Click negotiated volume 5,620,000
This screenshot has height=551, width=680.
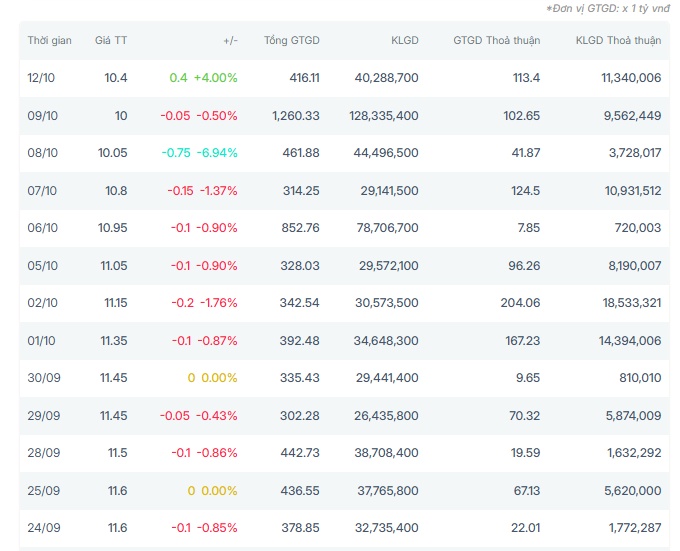pyautogui.click(x=633, y=491)
